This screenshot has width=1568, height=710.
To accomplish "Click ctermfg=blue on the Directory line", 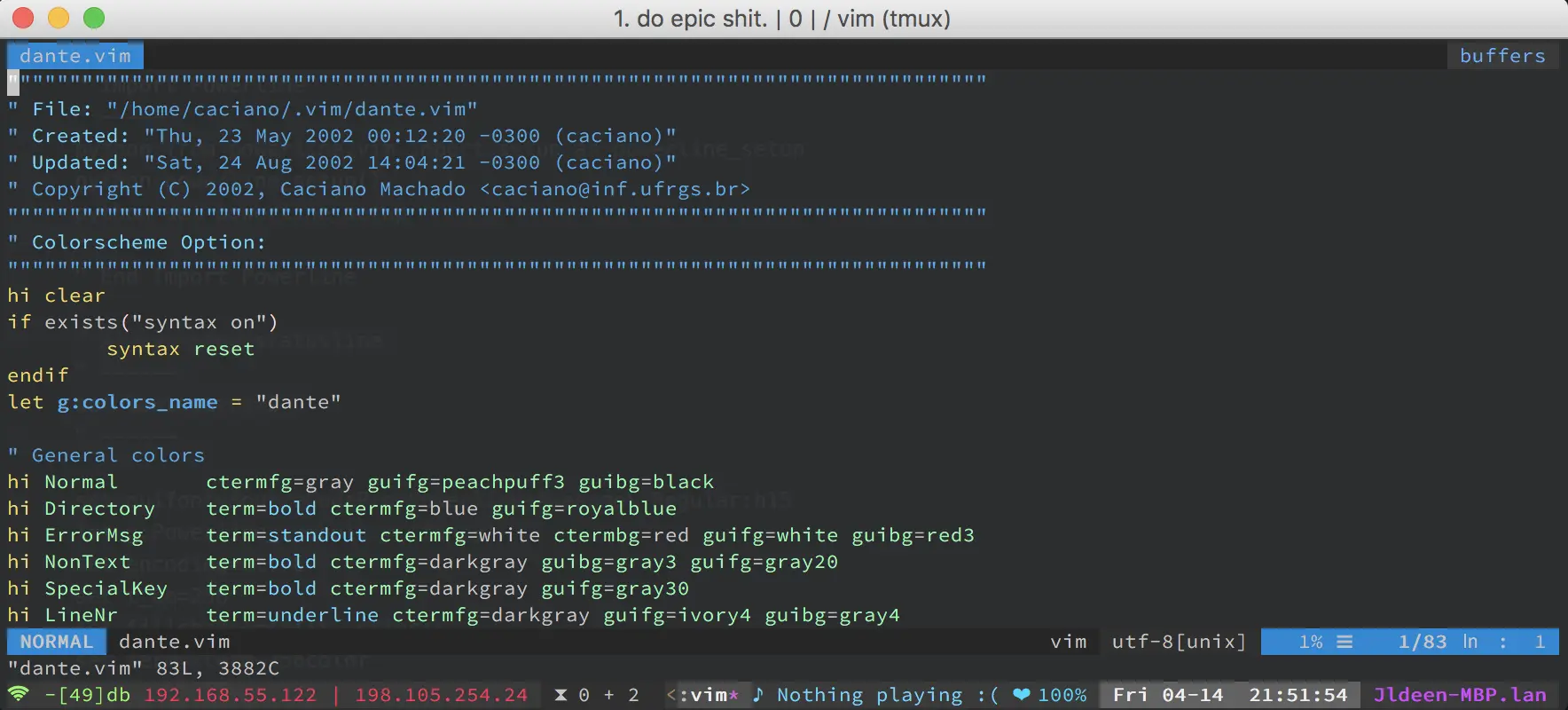I will [x=404, y=509].
